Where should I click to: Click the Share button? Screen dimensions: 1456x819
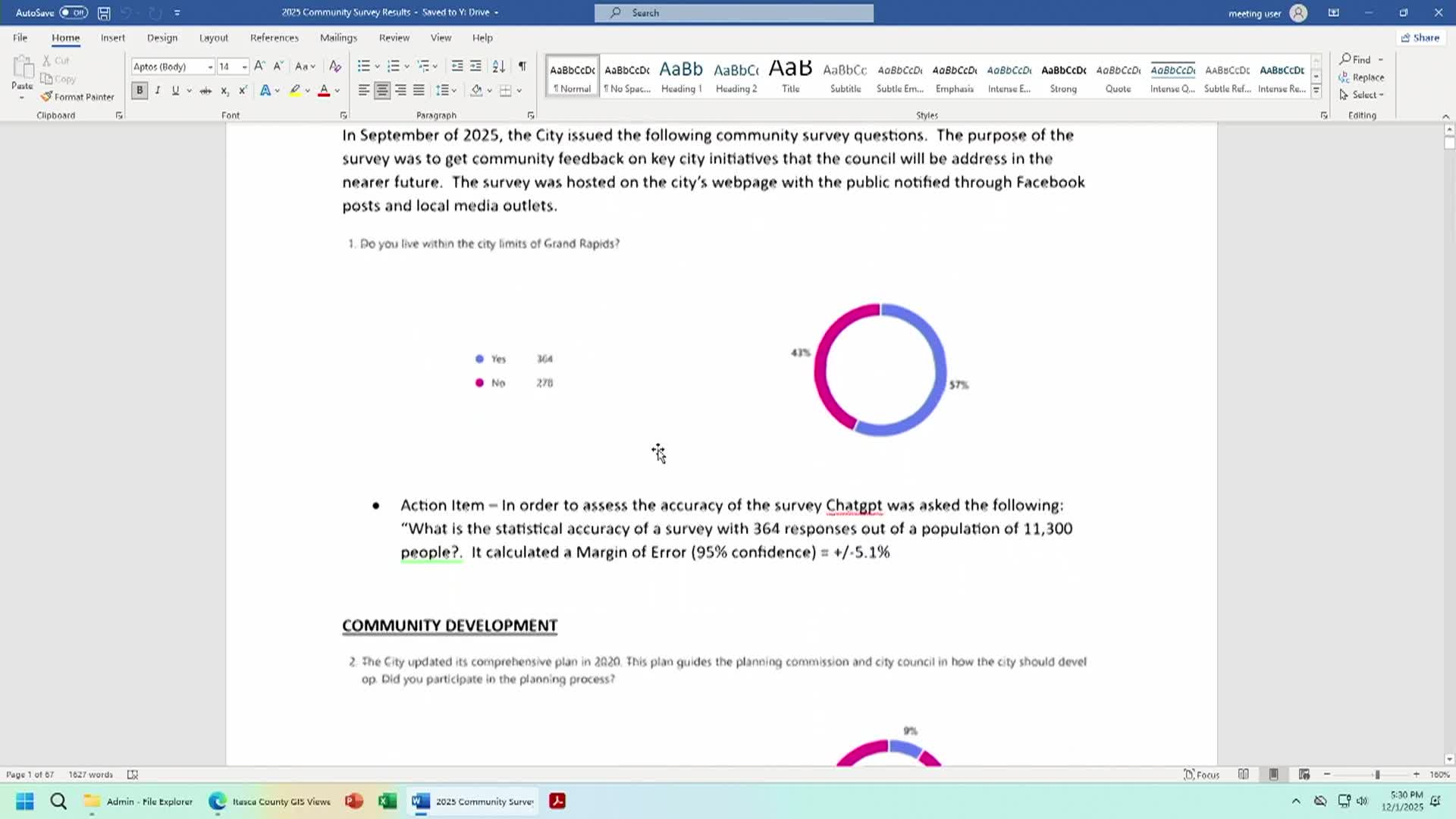(1420, 37)
